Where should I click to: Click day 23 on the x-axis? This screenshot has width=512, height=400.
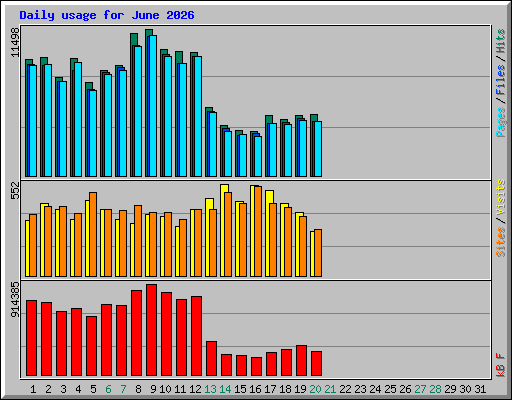click(x=360, y=389)
